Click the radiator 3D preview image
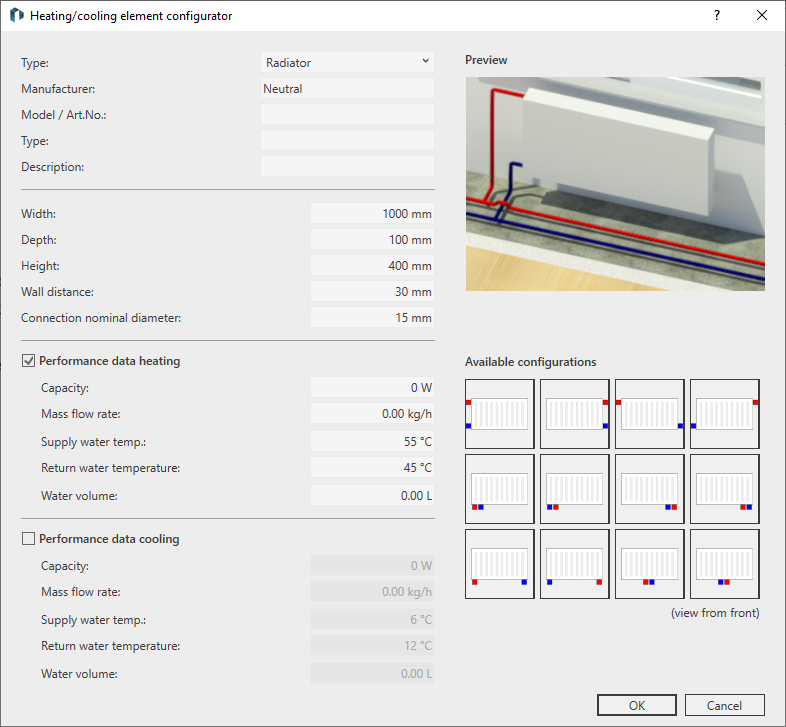Image resolution: width=786 pixels, height=727 pixels. pyautogui.click(x=615, y=184)
